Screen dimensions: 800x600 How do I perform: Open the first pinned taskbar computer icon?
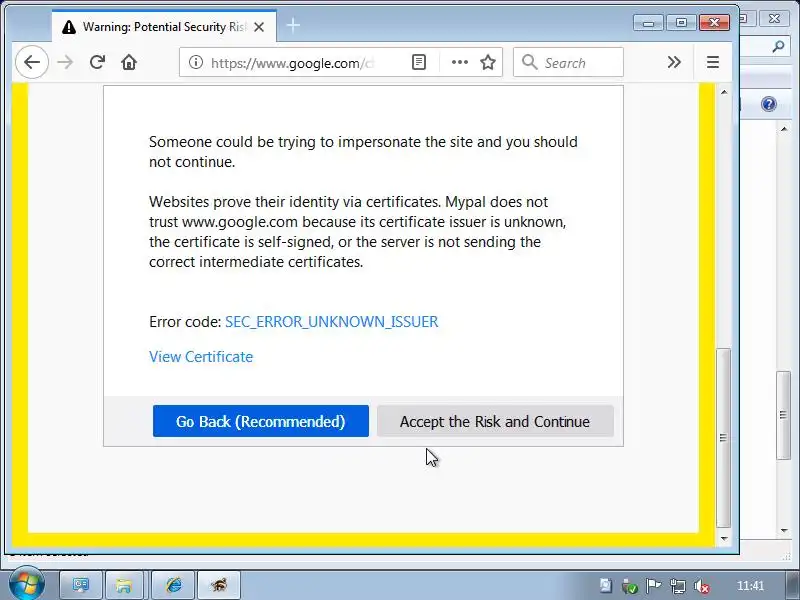(81, 585)
